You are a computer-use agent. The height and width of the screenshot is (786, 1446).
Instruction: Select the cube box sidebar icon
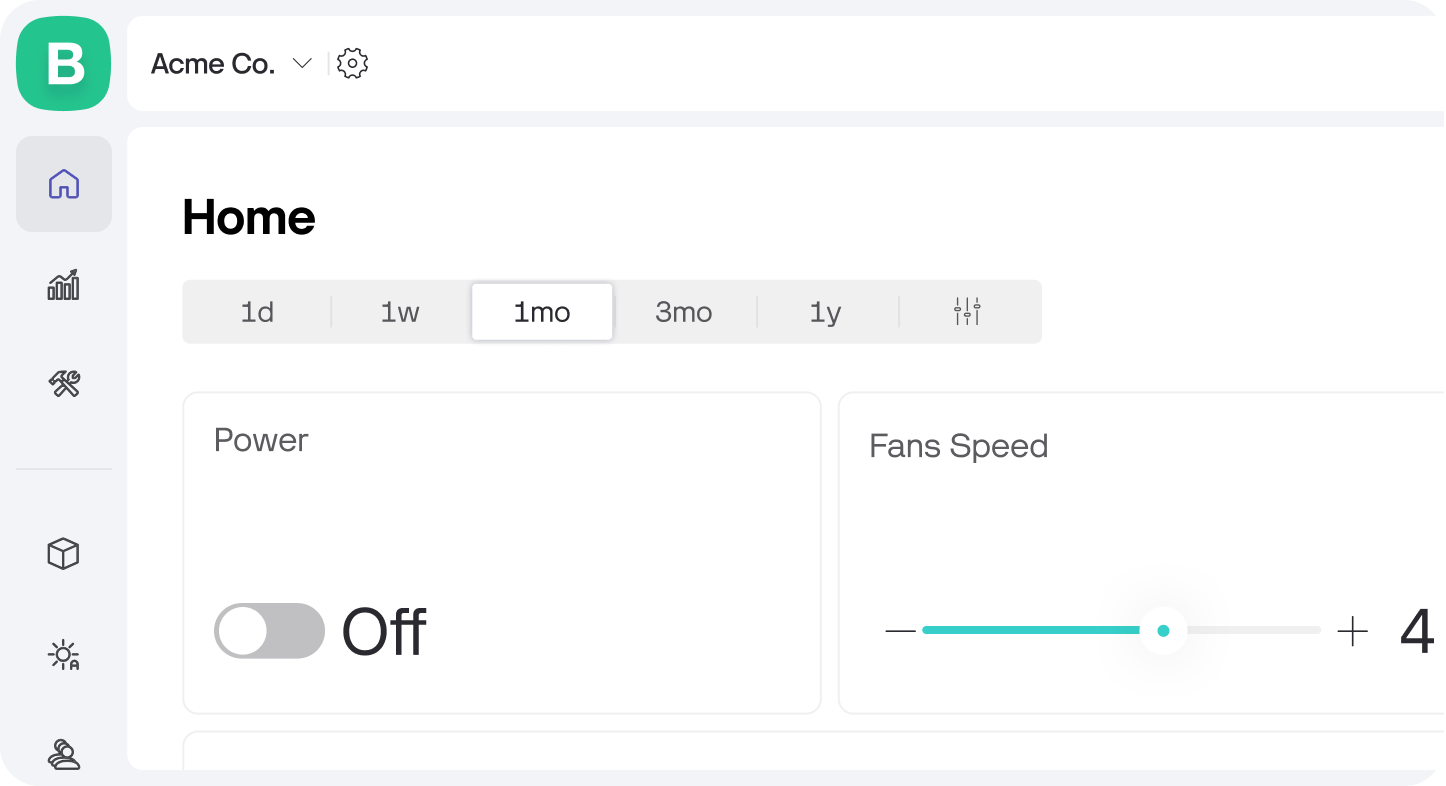(64, 553)
